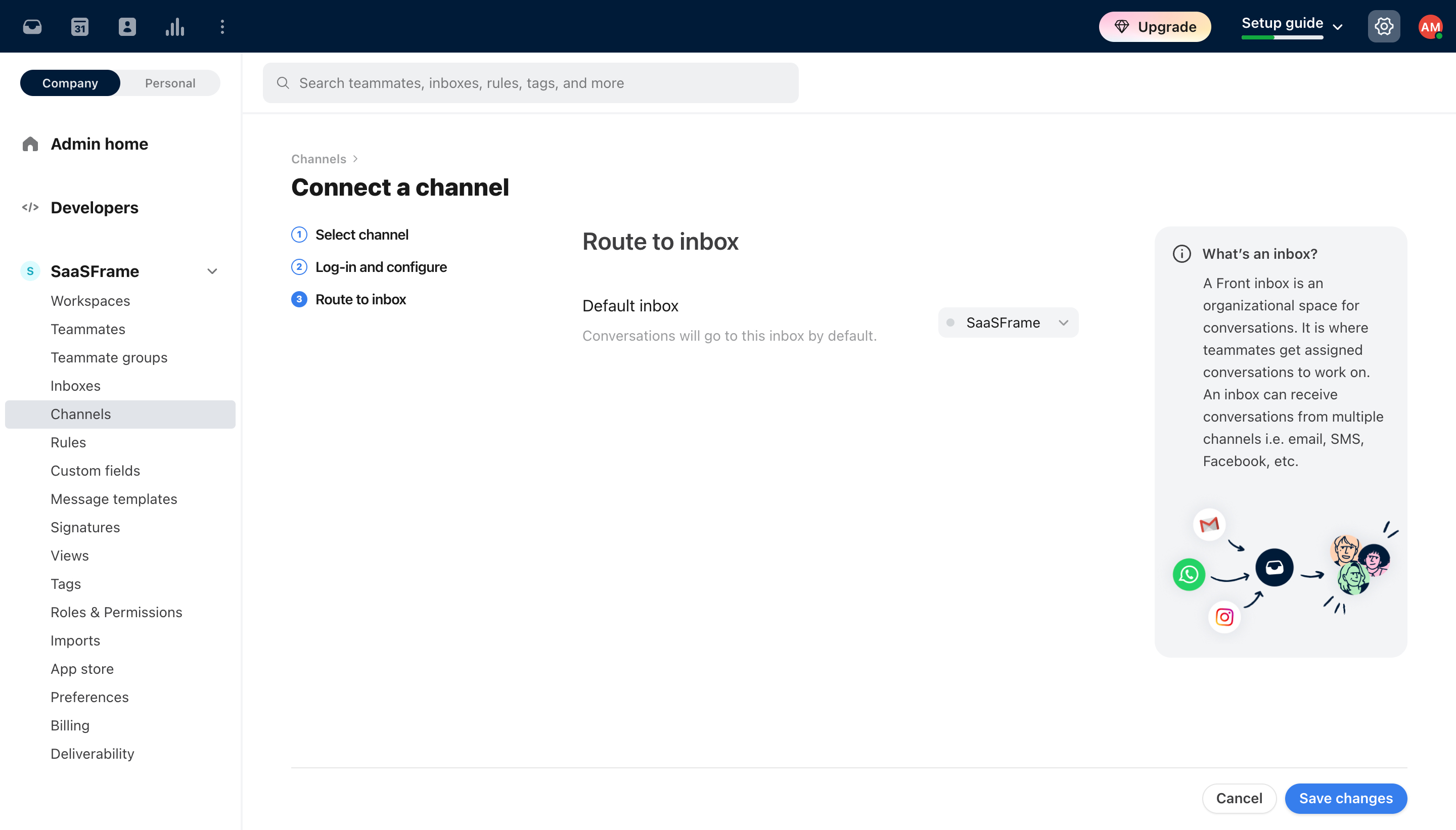Select Channels in the sidebar
Image resolution: width=1456 pixels, height=830 pixels.
coord(120,414)
